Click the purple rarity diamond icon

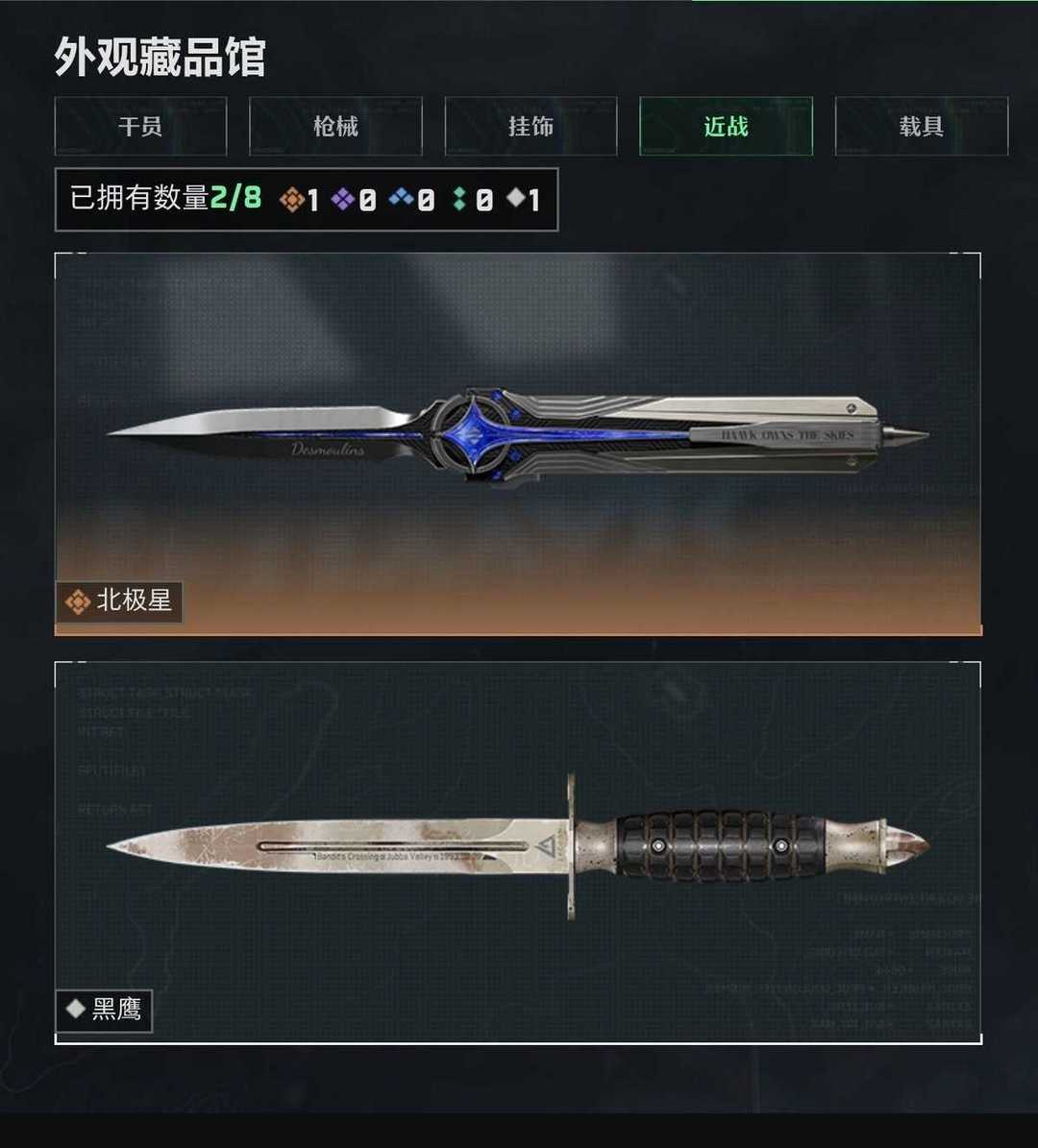tap(343, 199)
